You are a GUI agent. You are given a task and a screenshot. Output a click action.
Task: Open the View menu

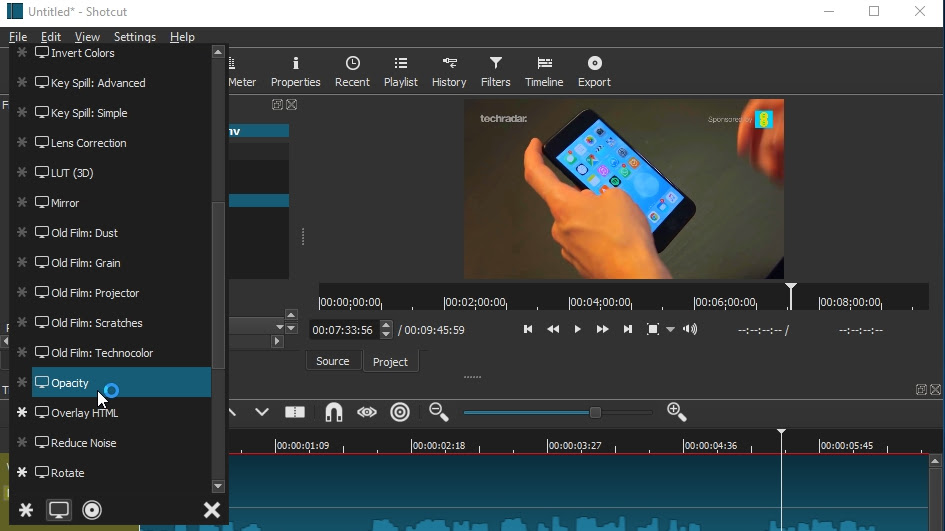pyautogui.click(x=87, y=37)
